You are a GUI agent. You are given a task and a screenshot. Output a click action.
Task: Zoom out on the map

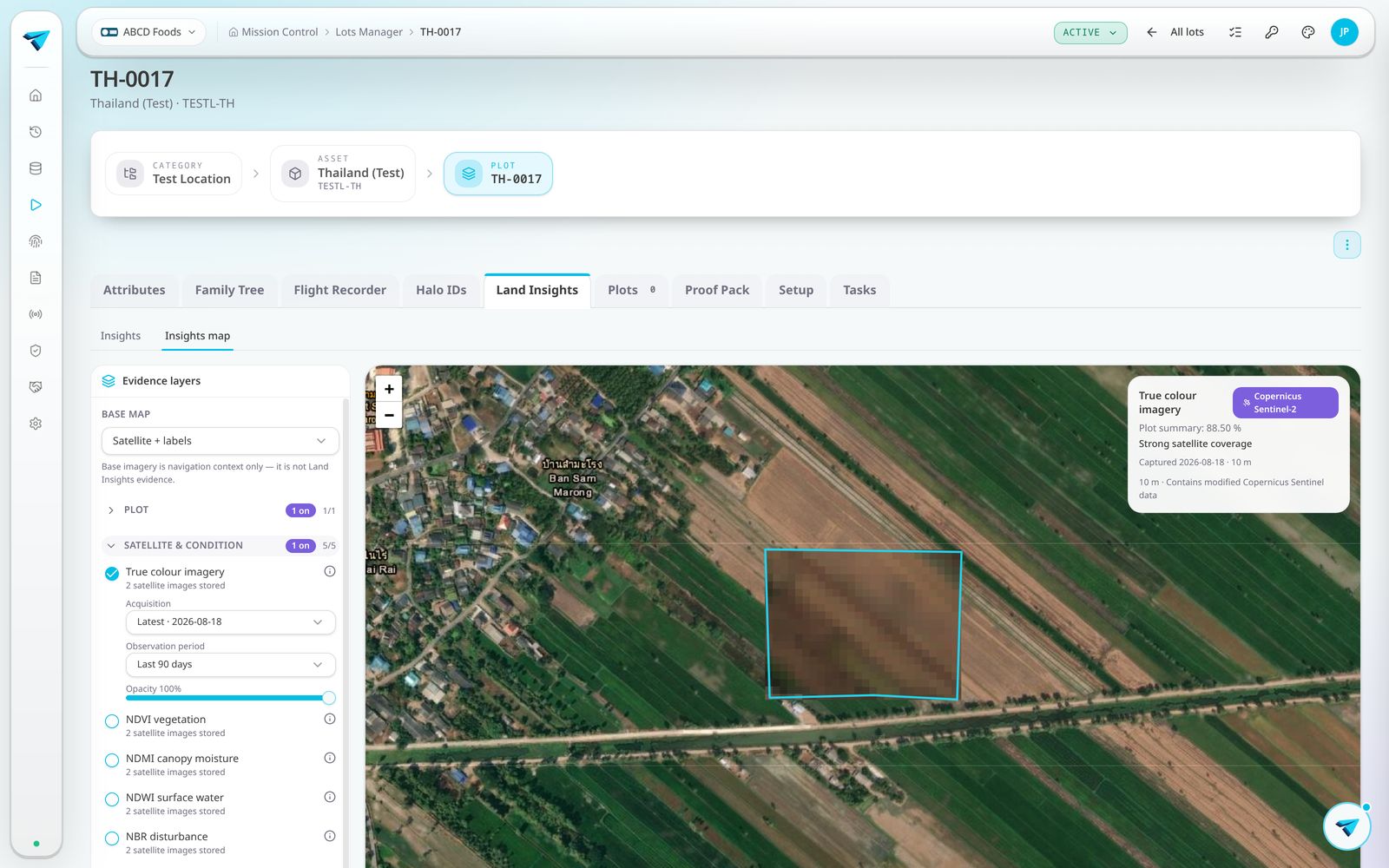tap(389, 415)
